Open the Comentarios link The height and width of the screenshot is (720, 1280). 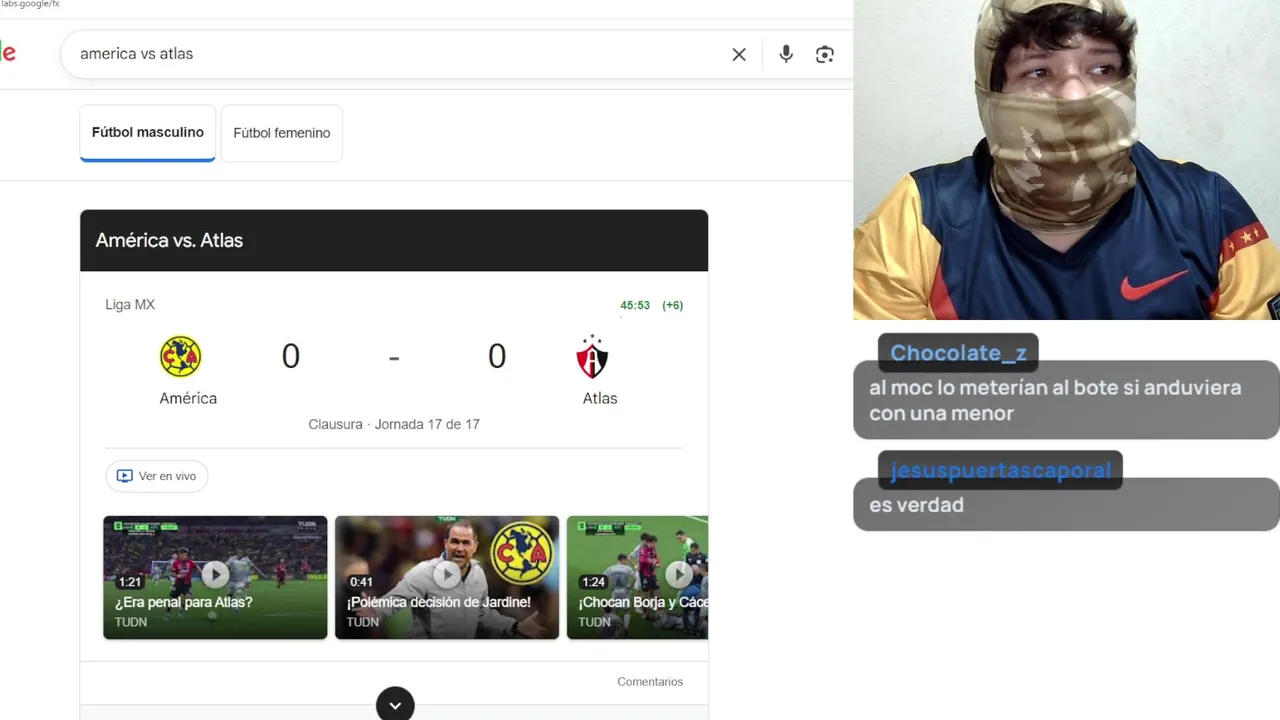coord(650,682)
